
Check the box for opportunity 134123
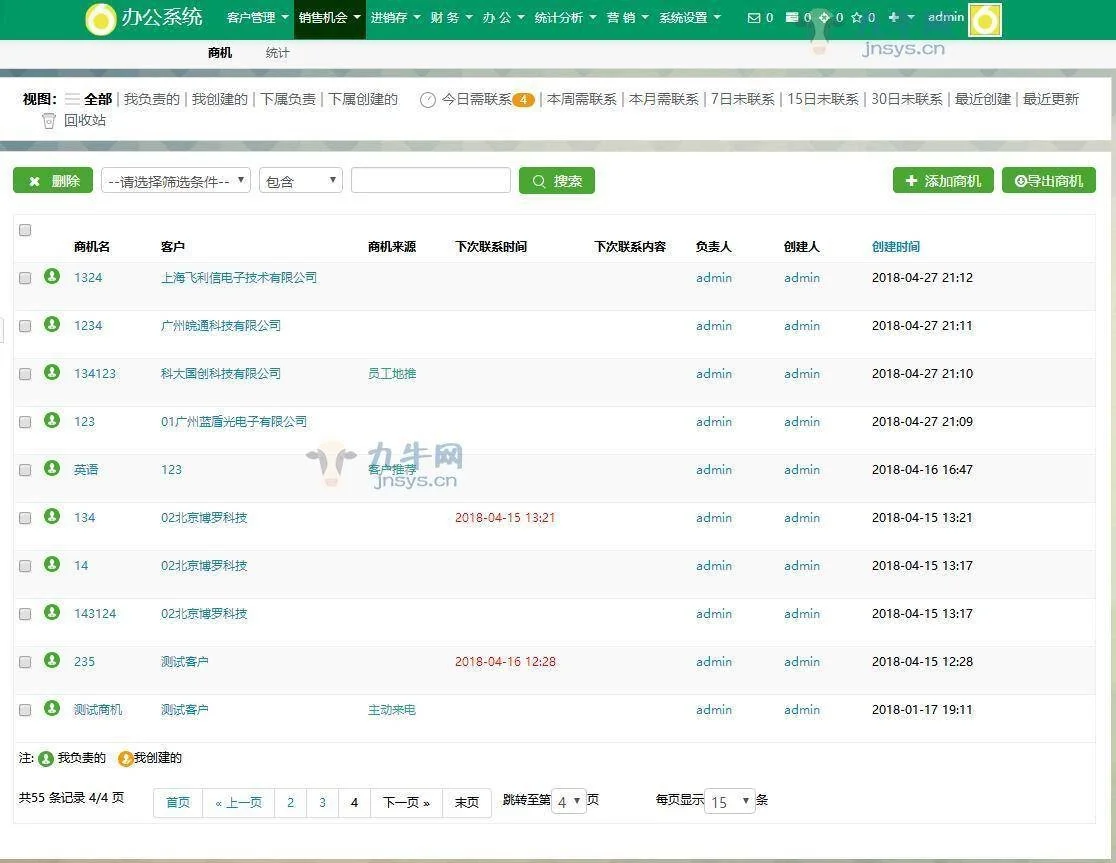click(25, 374)
